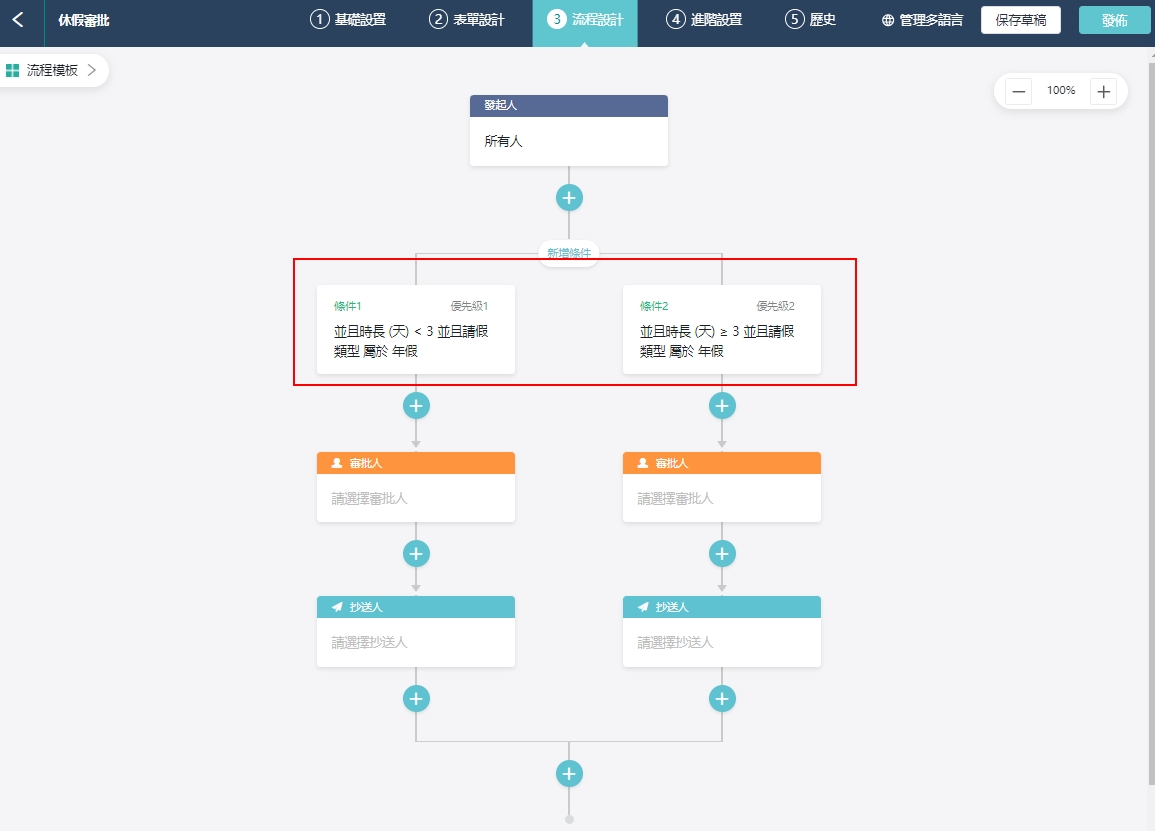Zoom in with the plus button
1155x831 pixels.
(1103, 92)
